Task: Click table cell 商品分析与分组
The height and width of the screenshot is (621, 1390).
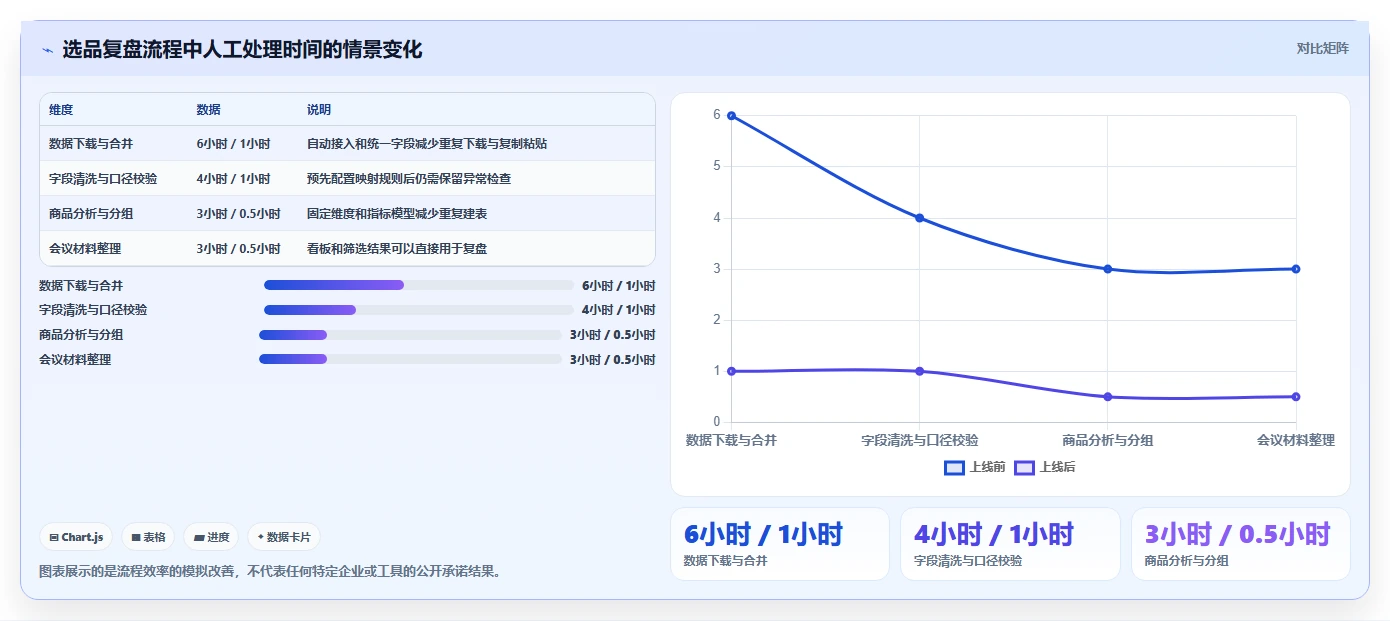Action: (90, 214)
